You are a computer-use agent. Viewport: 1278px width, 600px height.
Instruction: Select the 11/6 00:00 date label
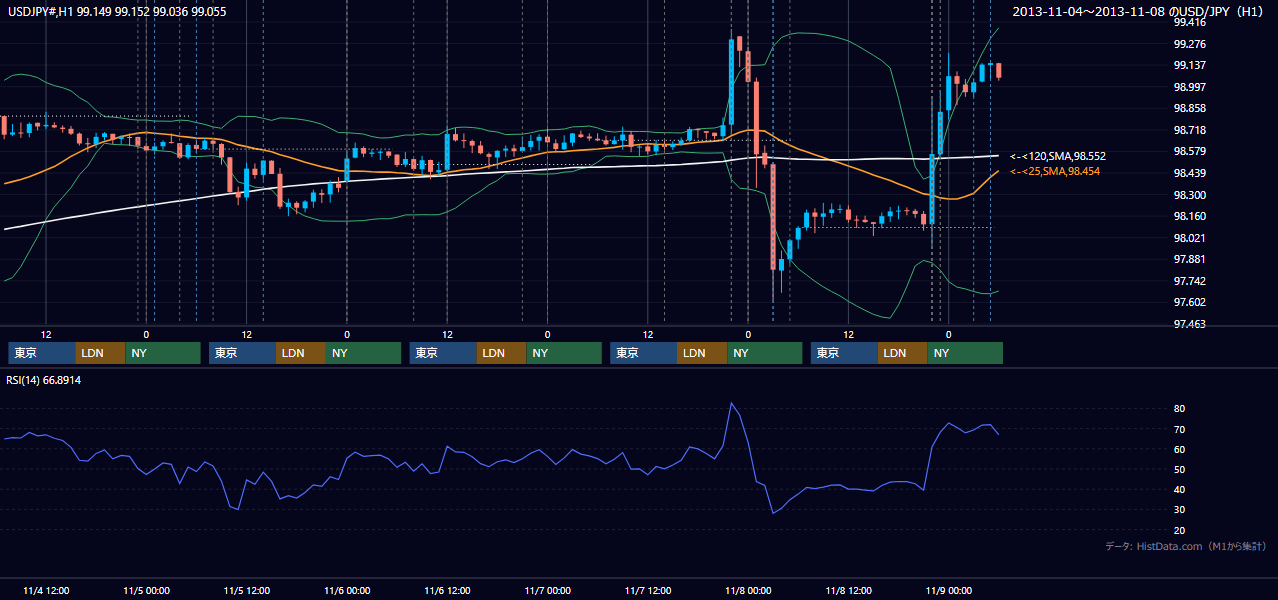[x=347, y=591]
